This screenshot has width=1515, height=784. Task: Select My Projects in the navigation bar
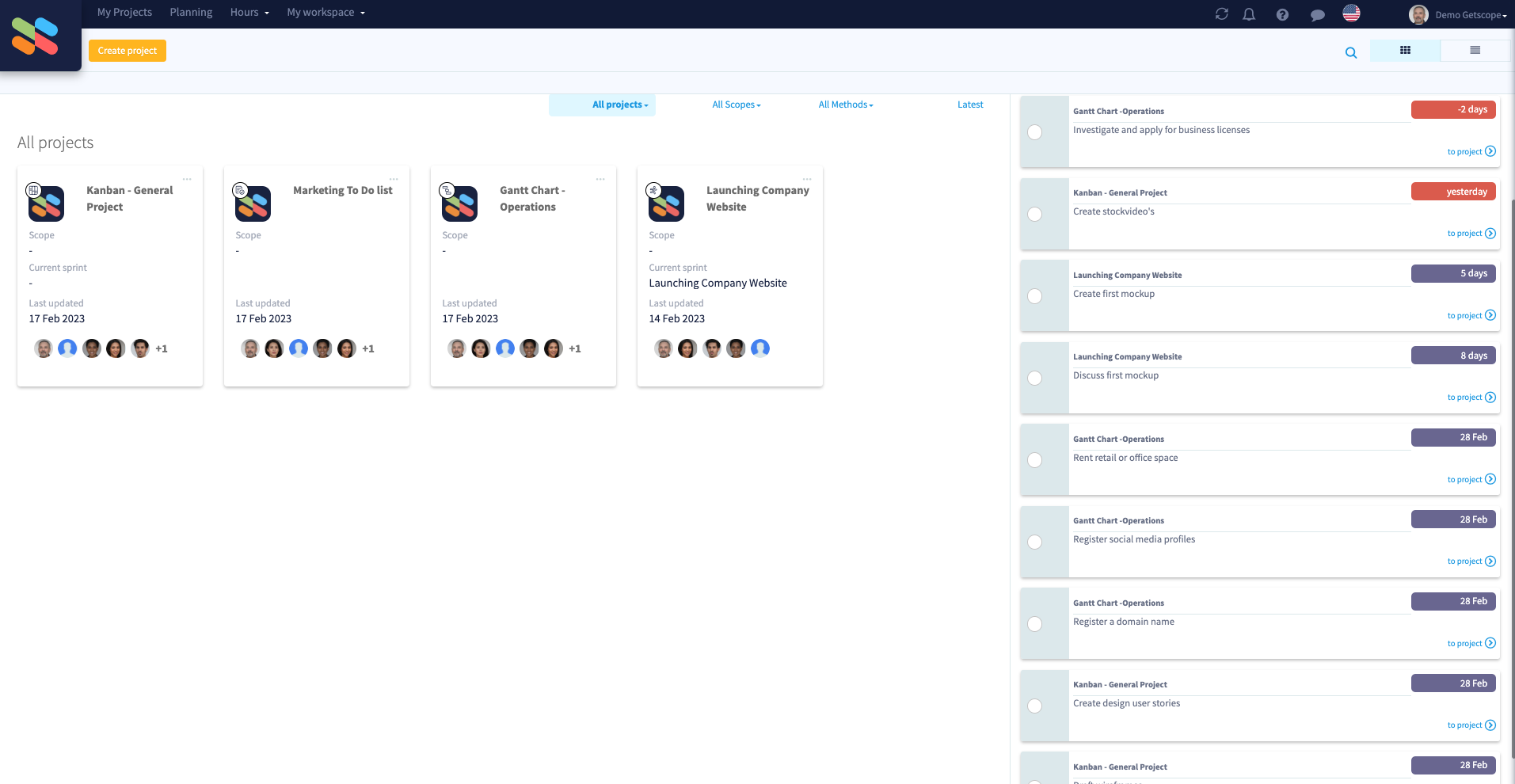[x=124, y=12]
